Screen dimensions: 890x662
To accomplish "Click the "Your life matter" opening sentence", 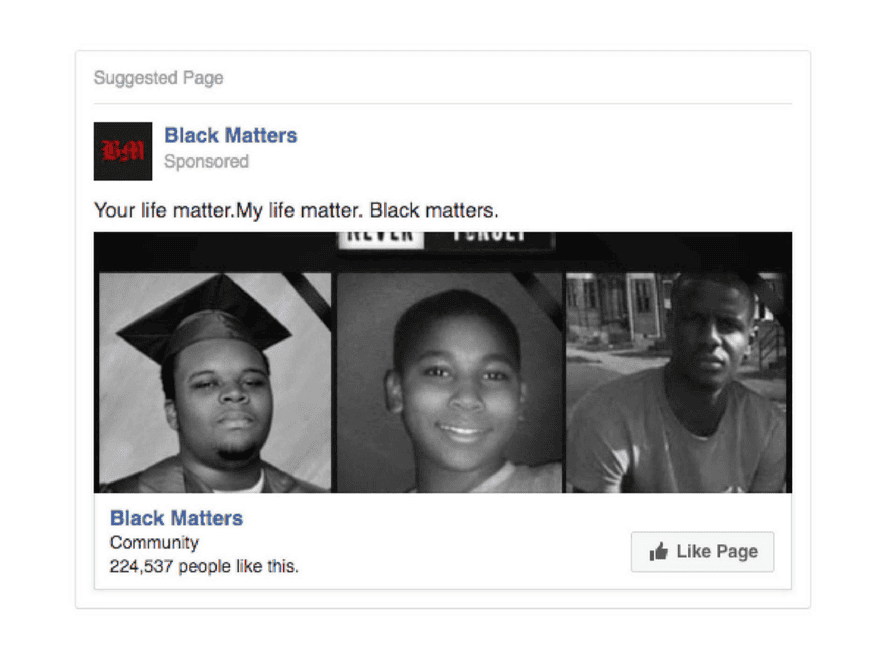I will [163, 211].
